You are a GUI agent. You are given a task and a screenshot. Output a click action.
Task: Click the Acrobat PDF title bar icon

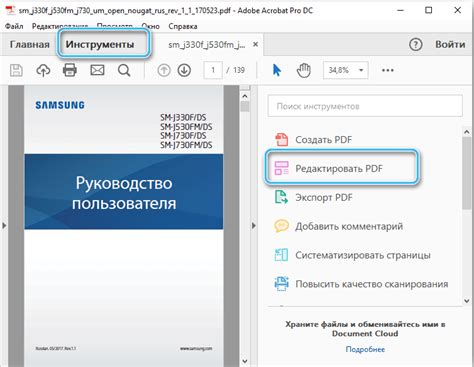coord(10,10)
